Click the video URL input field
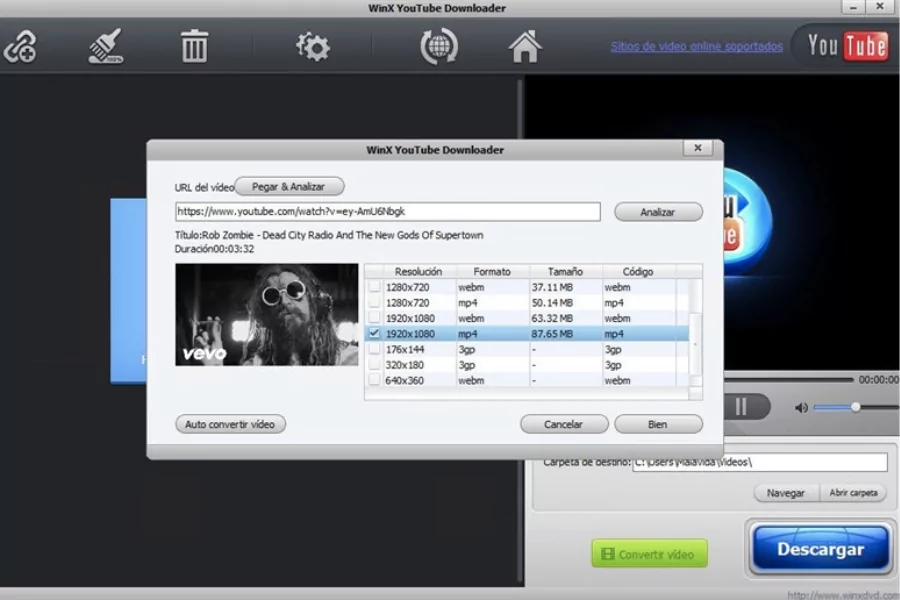The width and height of the screenshot is (900, 600). point(387,211)
